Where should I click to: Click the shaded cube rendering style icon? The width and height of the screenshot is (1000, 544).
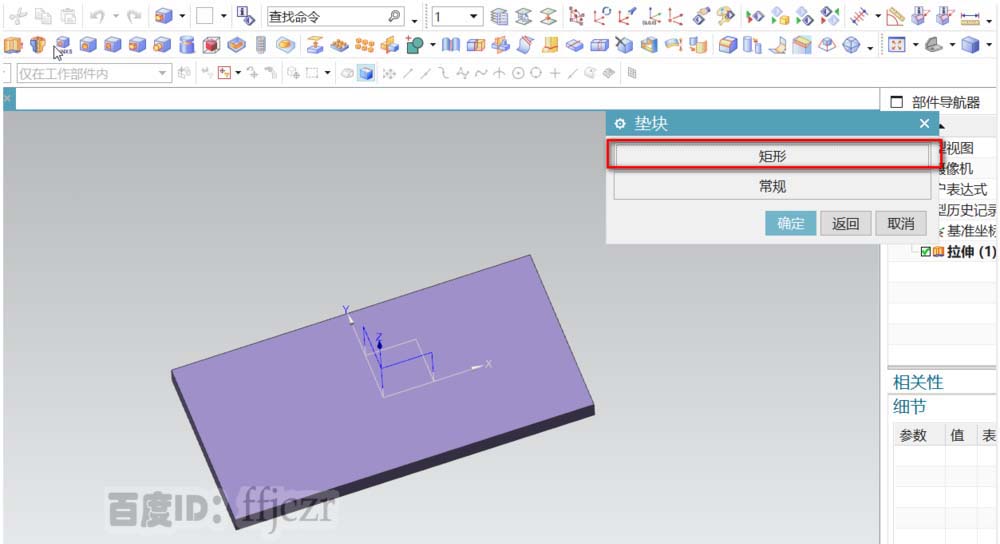pyautogui.click(x=970, y=45)
